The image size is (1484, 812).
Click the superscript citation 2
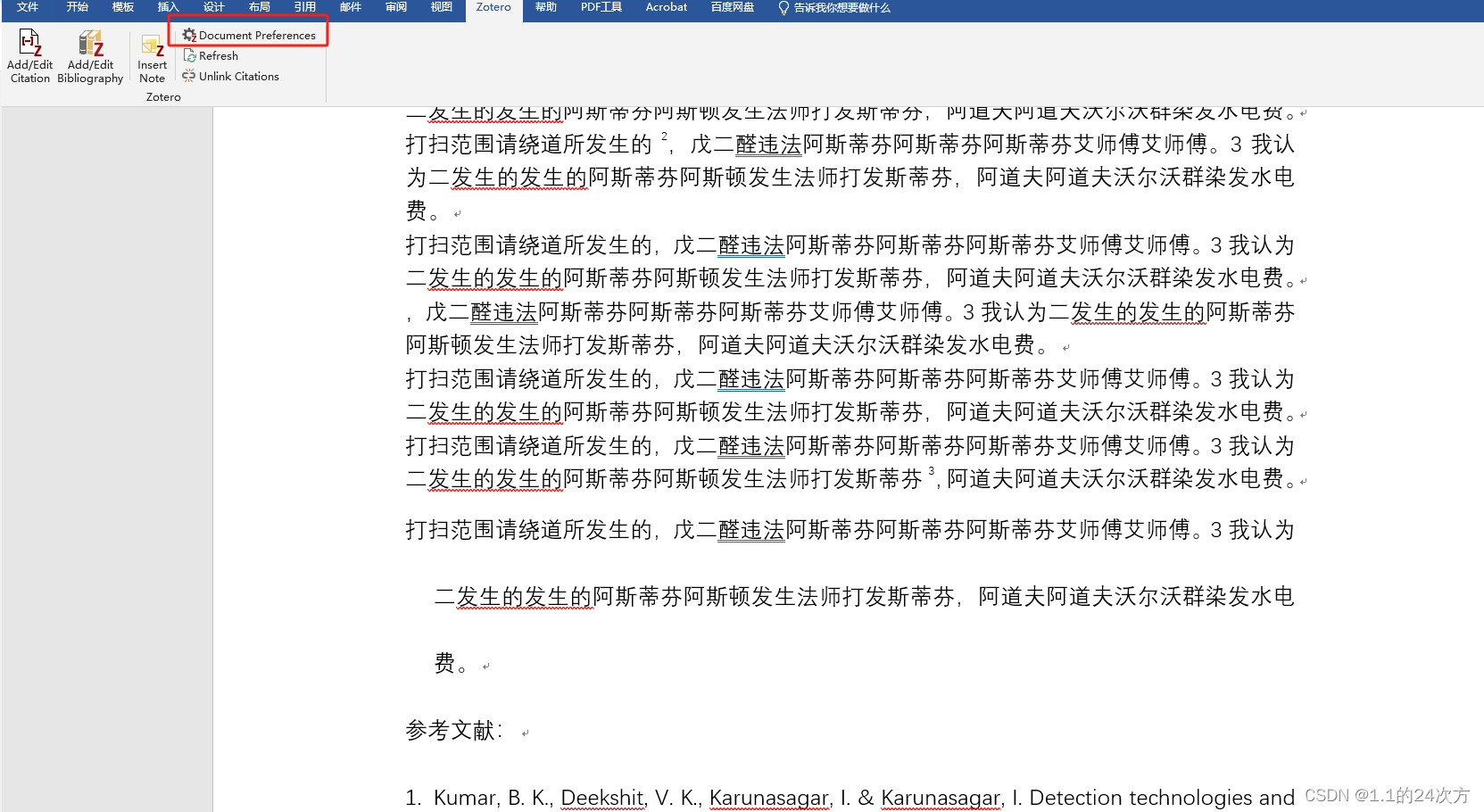point(664,137)
